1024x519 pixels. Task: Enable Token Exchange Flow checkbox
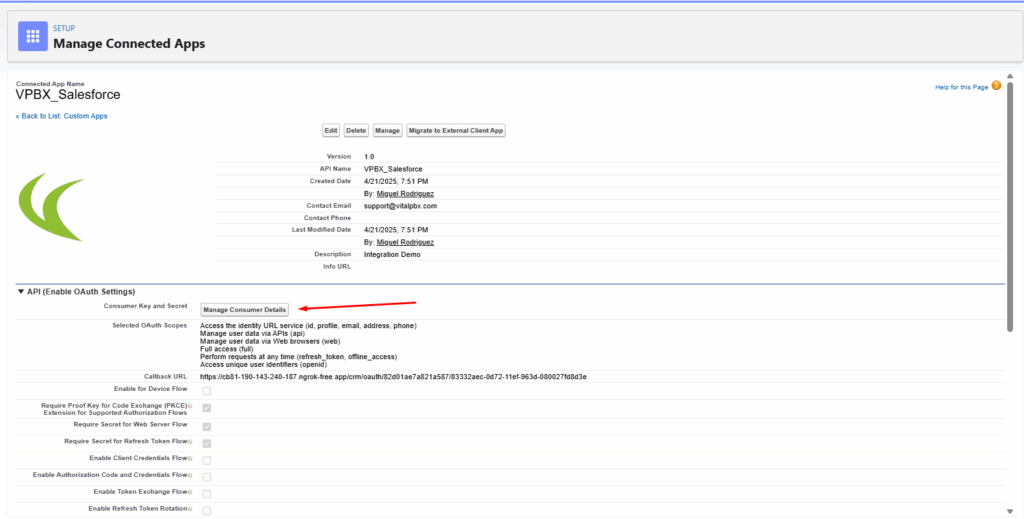click(206, 494)
